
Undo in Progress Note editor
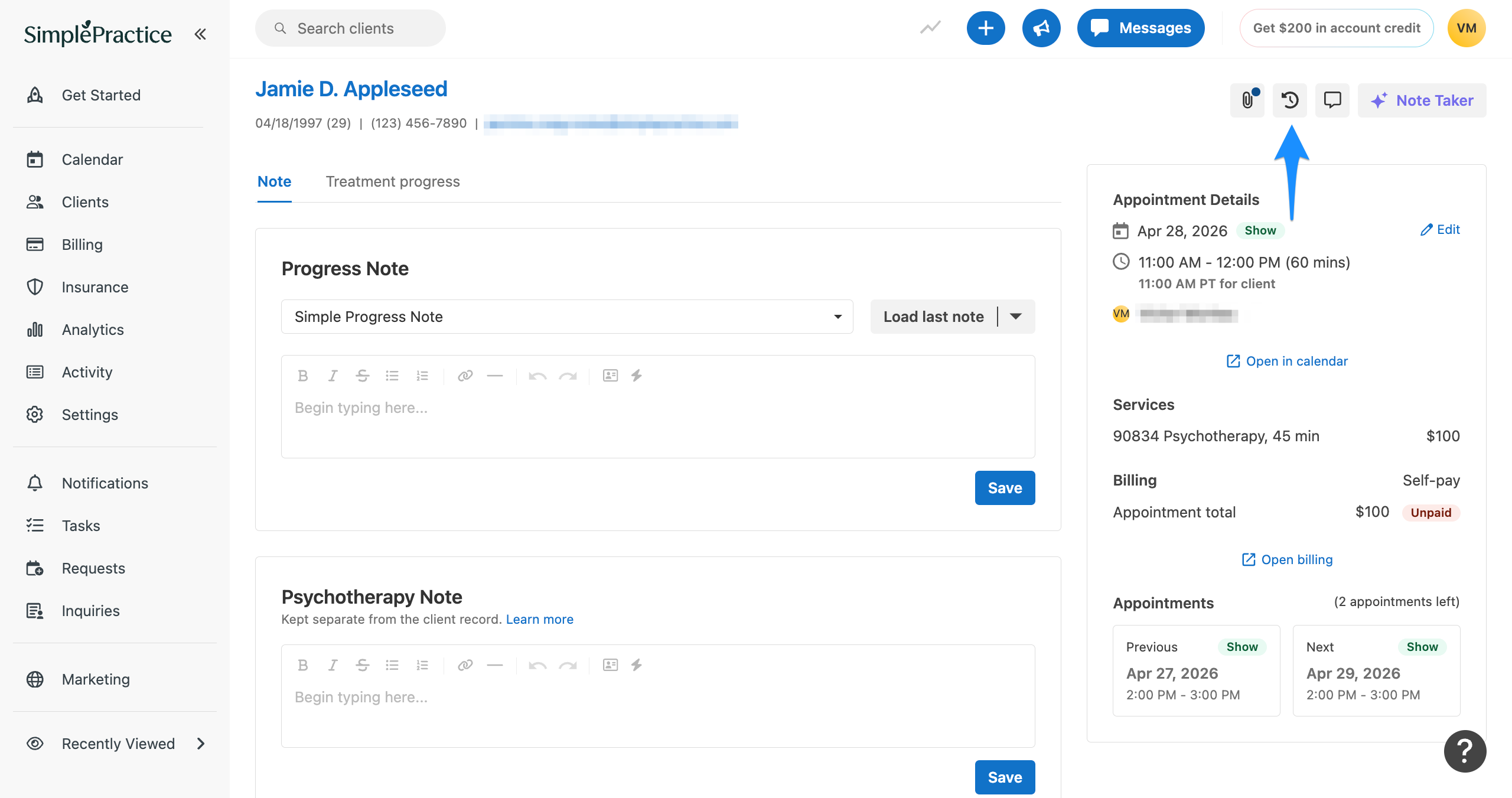tap(537, 376)
